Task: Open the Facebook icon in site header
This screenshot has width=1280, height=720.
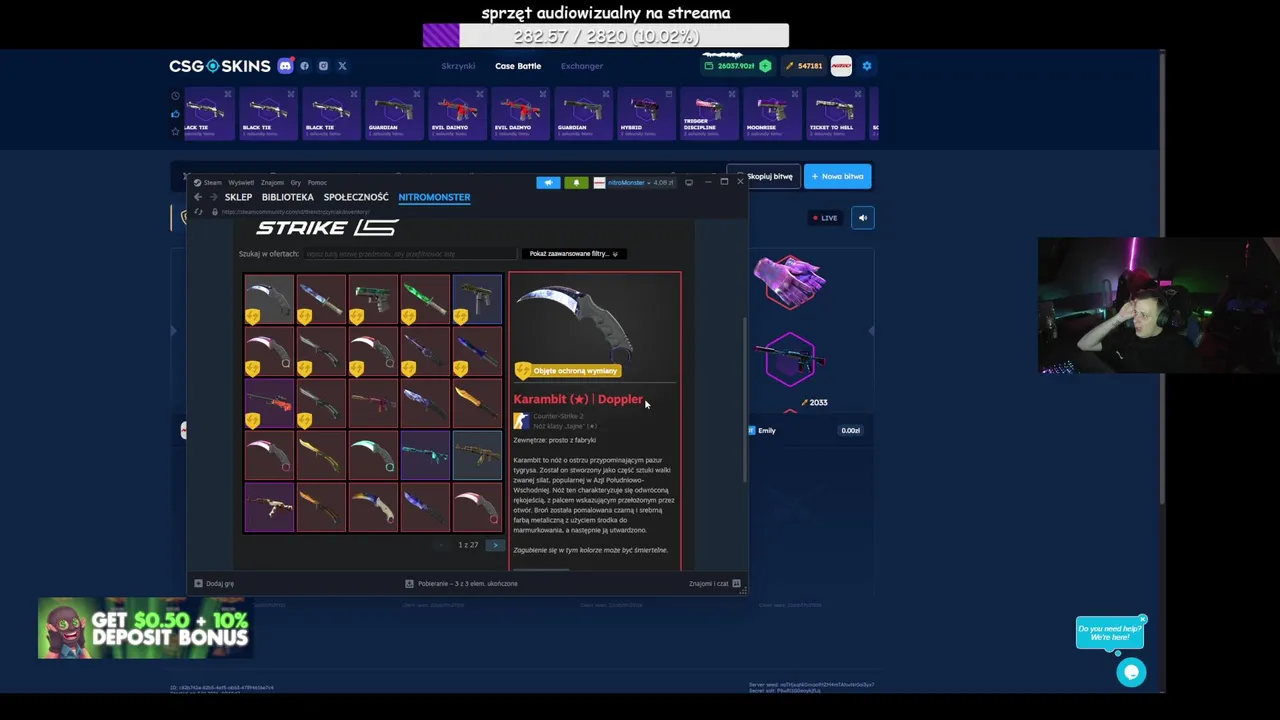Action: (x=305, y=66)
